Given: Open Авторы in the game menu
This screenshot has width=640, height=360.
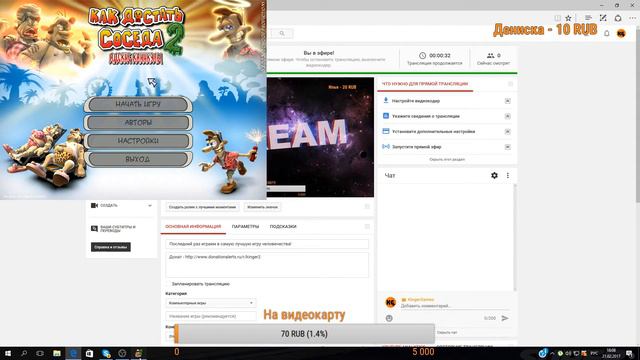Looking at the screenshot, I should coord(138,122).
